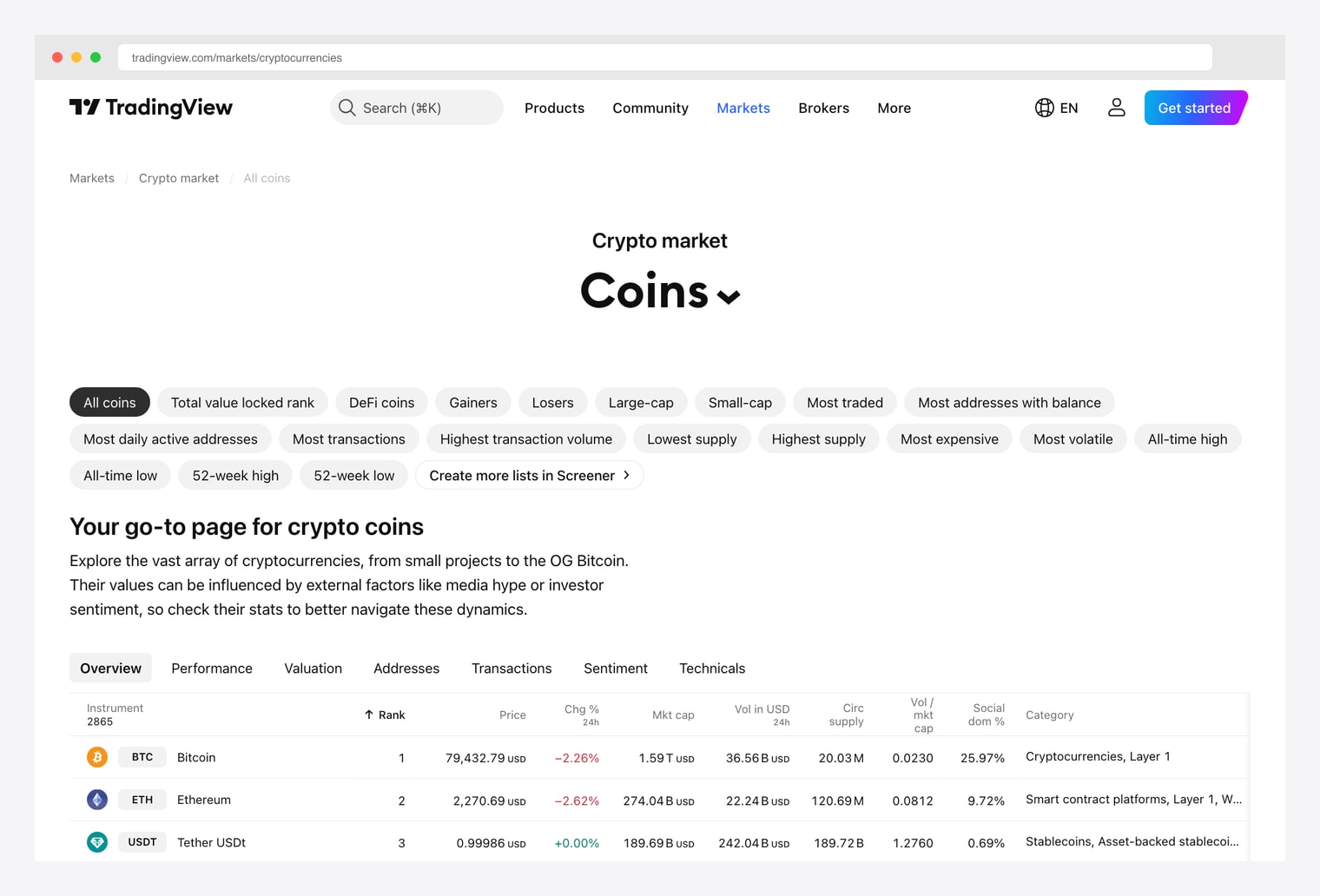Click the search magnifier icon
Screen dimensions: 1320x896
click(x=346, y=108)
